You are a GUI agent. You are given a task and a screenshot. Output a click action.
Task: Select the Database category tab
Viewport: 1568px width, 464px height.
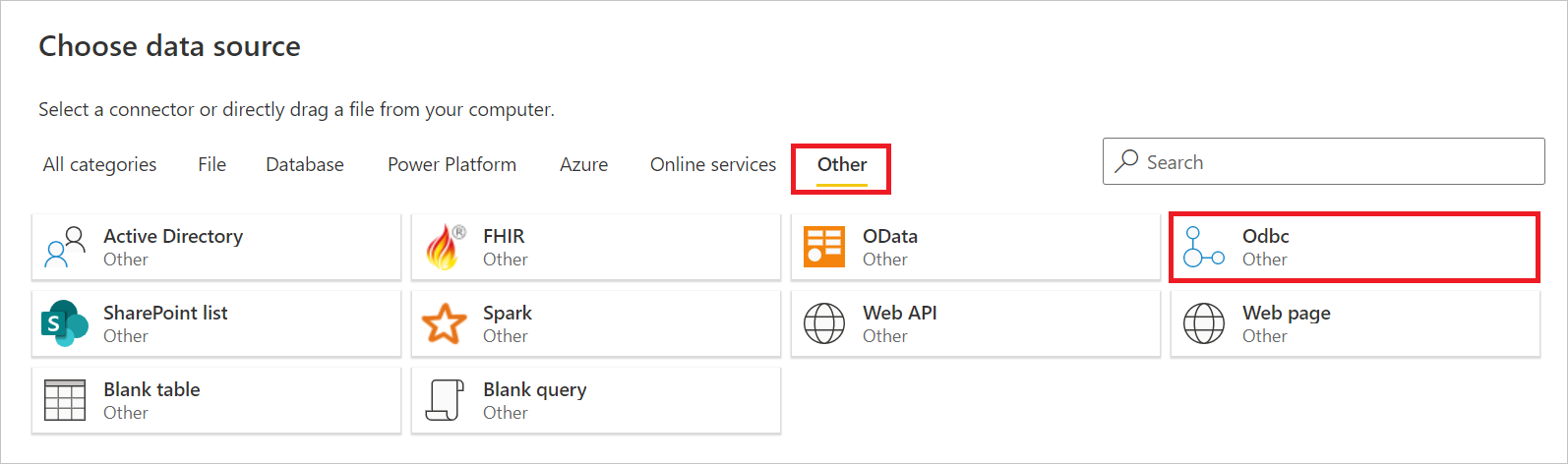(x=305, y=164)
